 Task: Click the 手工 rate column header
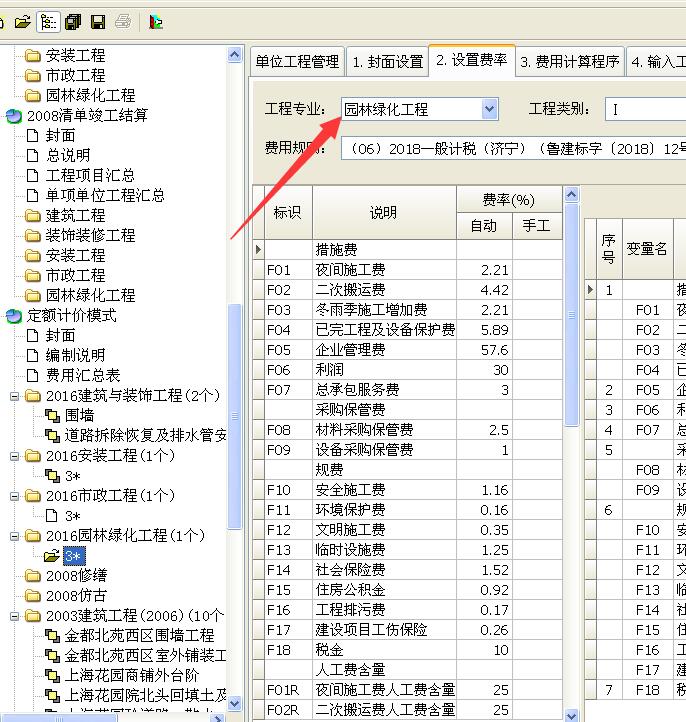(x=537, y=226)
